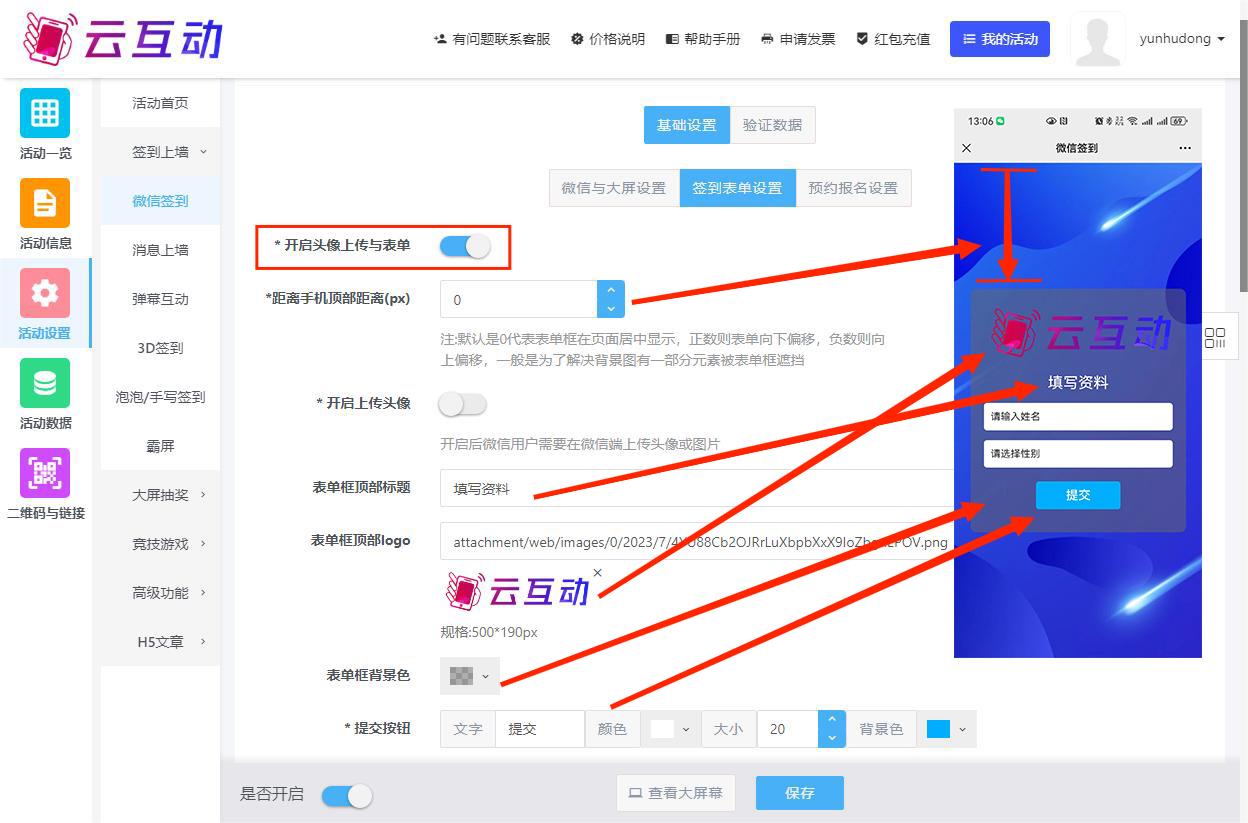This screenshot has width=1248, height=823.
Task: Click the uploaded 云互动 logo thumbnail
Action: (x=517, y=591)
